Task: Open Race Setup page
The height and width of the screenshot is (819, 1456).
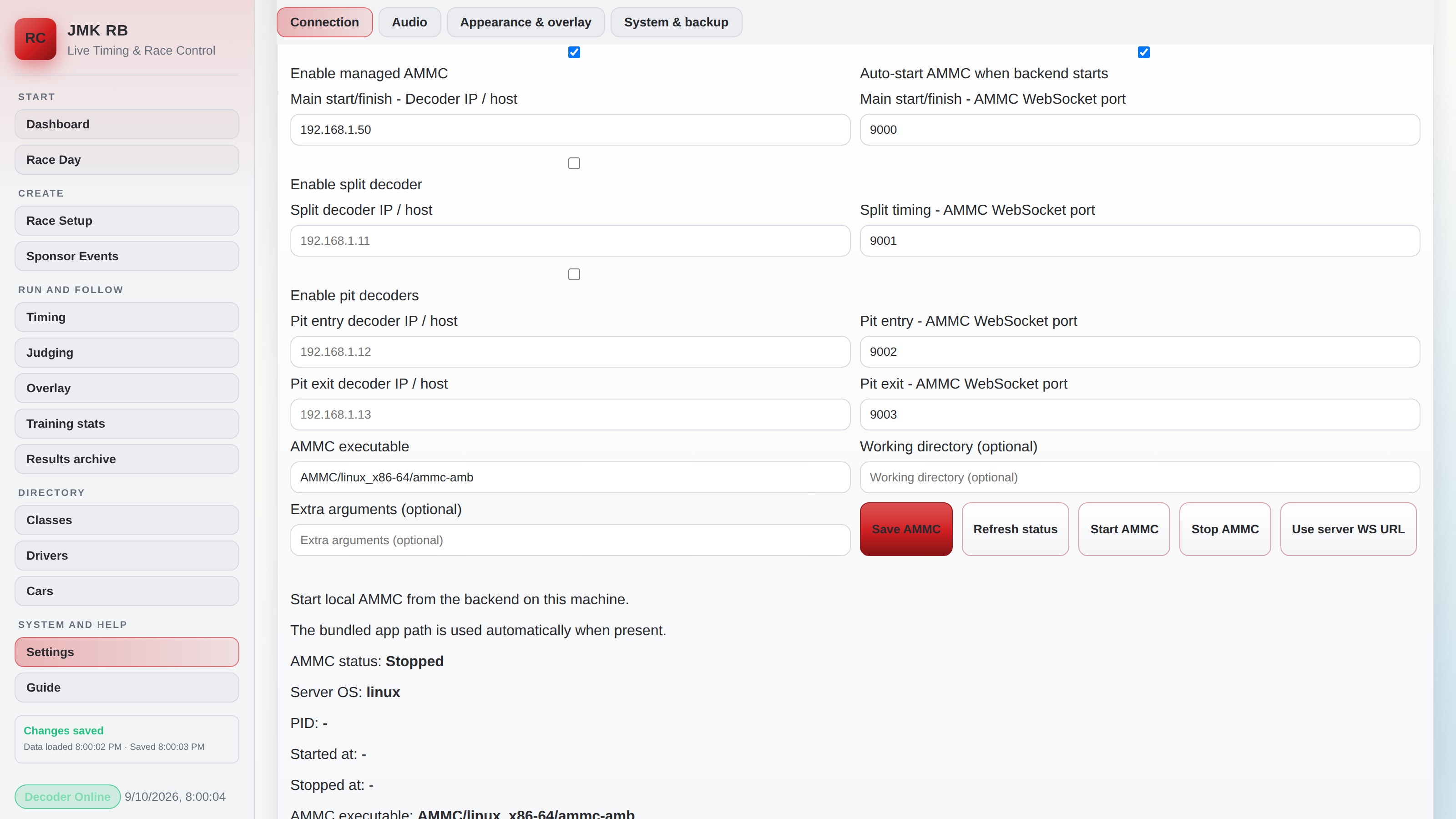Action: (x=126, y=220)
